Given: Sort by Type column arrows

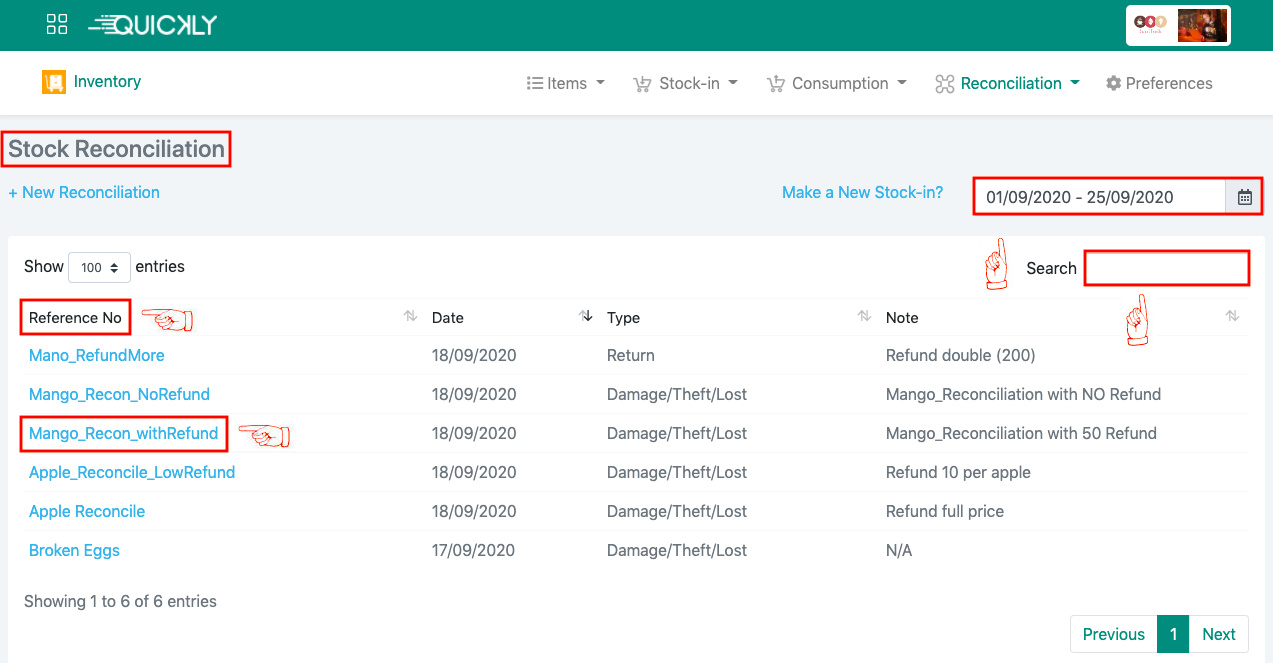Looking at the screenshot, I should [864, 316].
